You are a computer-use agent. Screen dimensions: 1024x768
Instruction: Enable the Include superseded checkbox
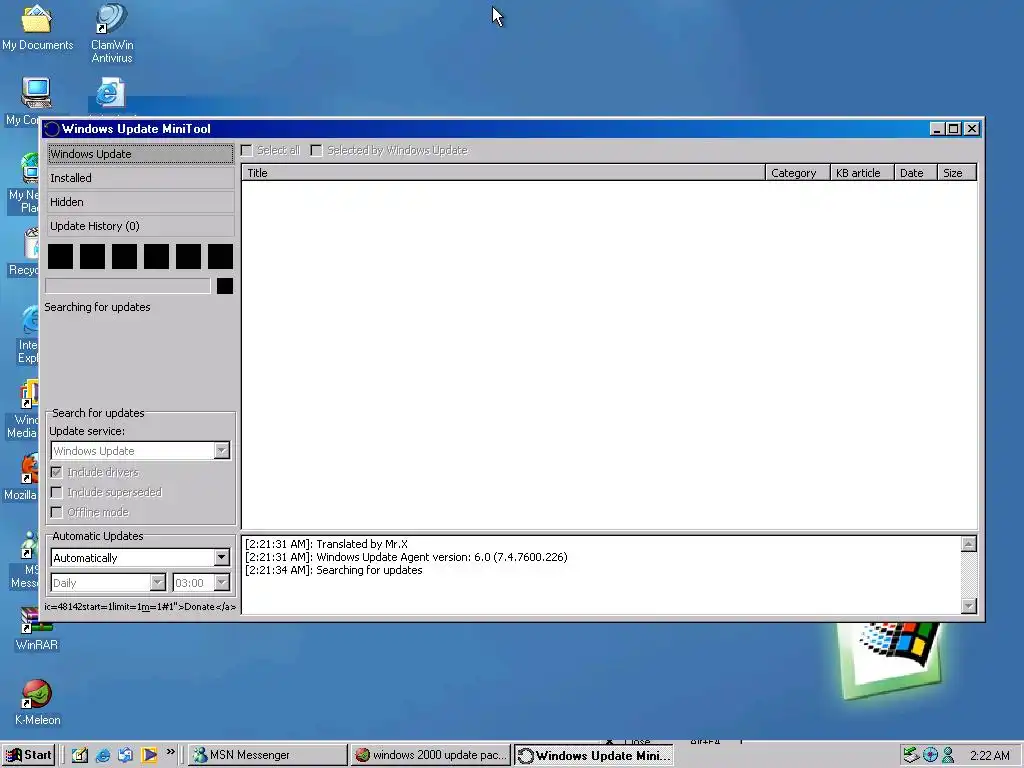pos(57,492)
